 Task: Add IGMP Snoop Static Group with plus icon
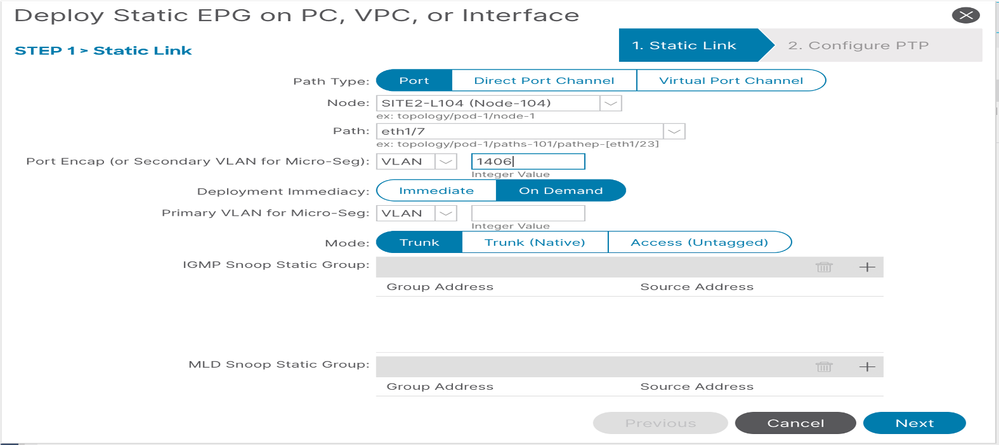[866, 267]
